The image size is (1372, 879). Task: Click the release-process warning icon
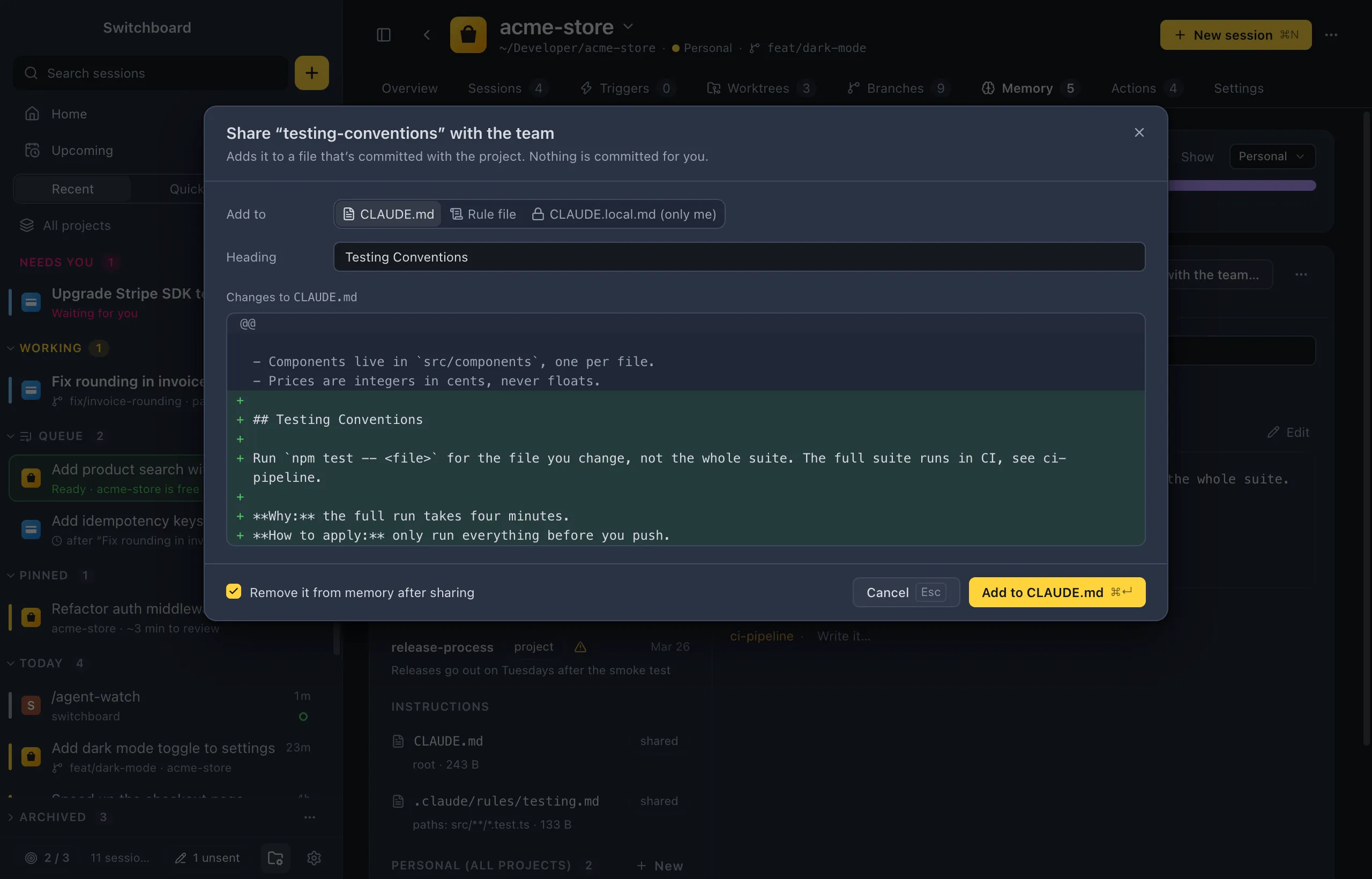[580, 647]
